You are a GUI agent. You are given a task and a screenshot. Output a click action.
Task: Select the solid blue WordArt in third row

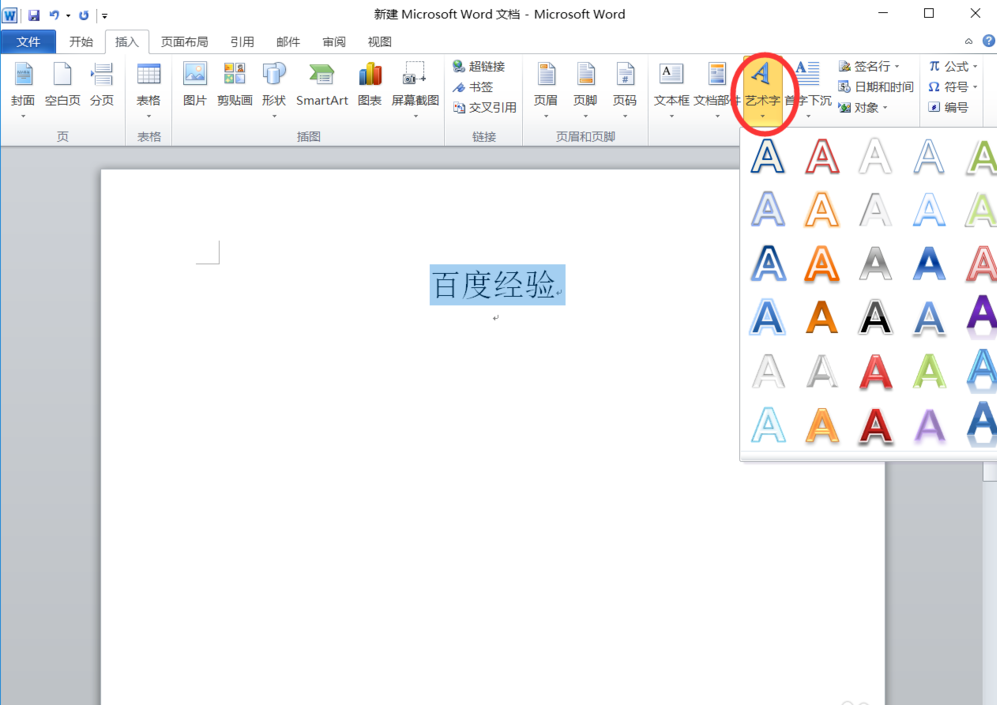(929, 264)
